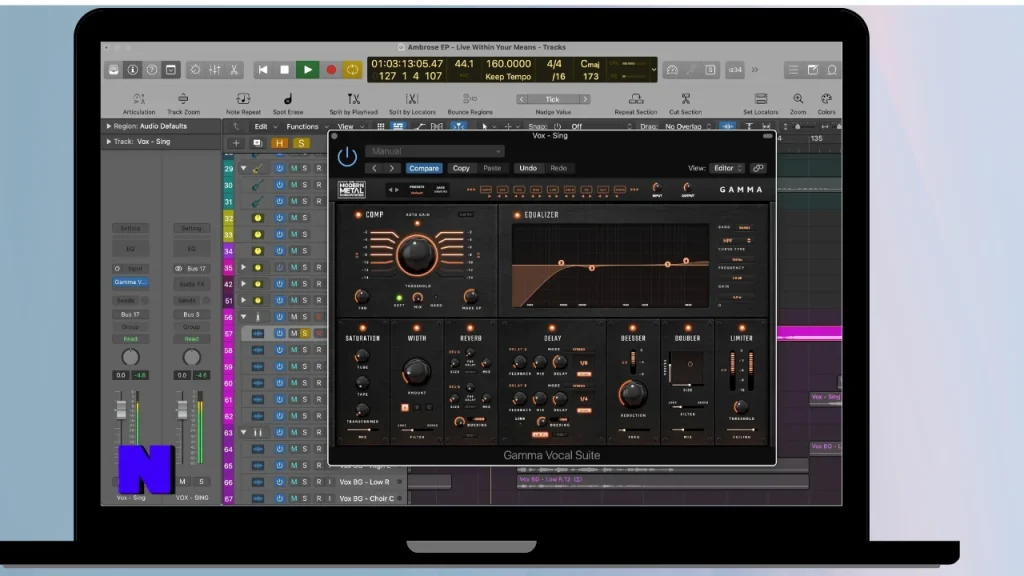The width and height of the screenshot is (1024, 576).
Task: Toggle the yellow Cycle mode button
Action: (353, 70)
